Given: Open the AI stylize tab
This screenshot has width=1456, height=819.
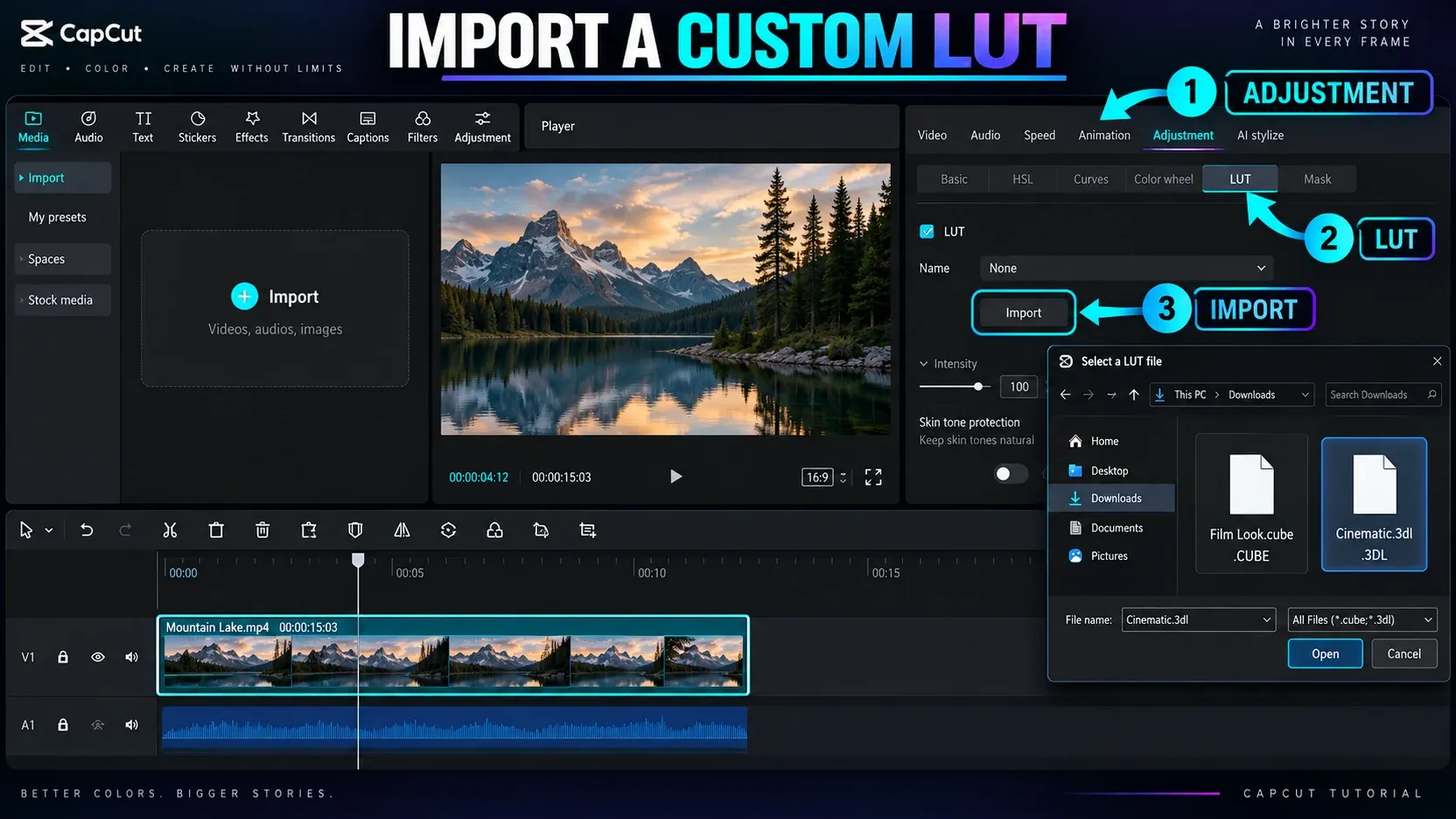Looking at the screenshot, I should point(1260,136).
